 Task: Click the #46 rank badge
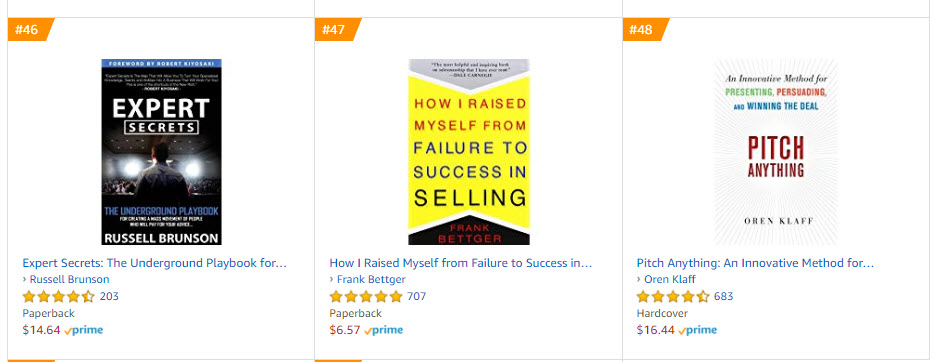coord(30,29)
